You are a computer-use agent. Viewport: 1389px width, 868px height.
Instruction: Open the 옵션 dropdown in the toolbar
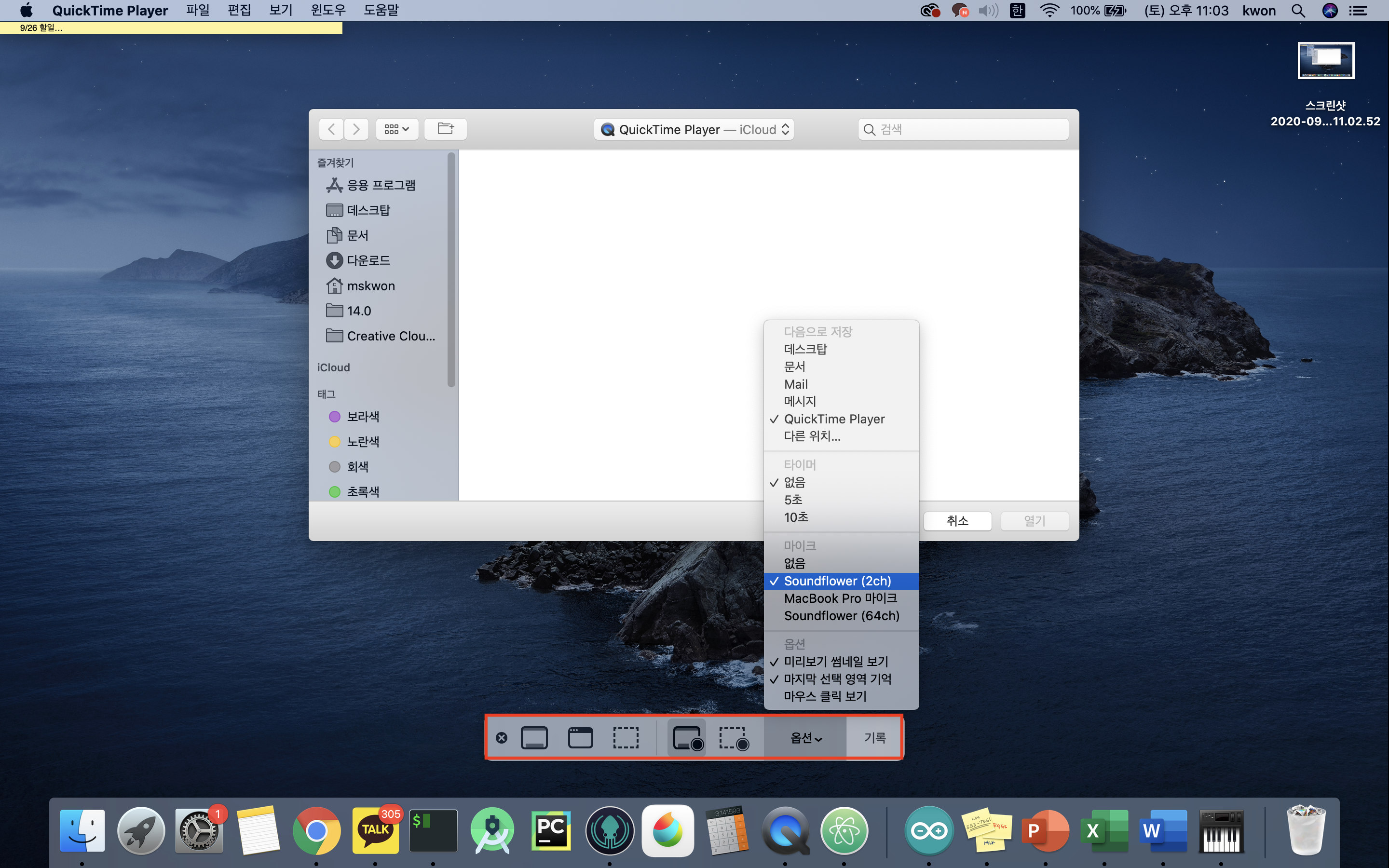tap(805, 738)
